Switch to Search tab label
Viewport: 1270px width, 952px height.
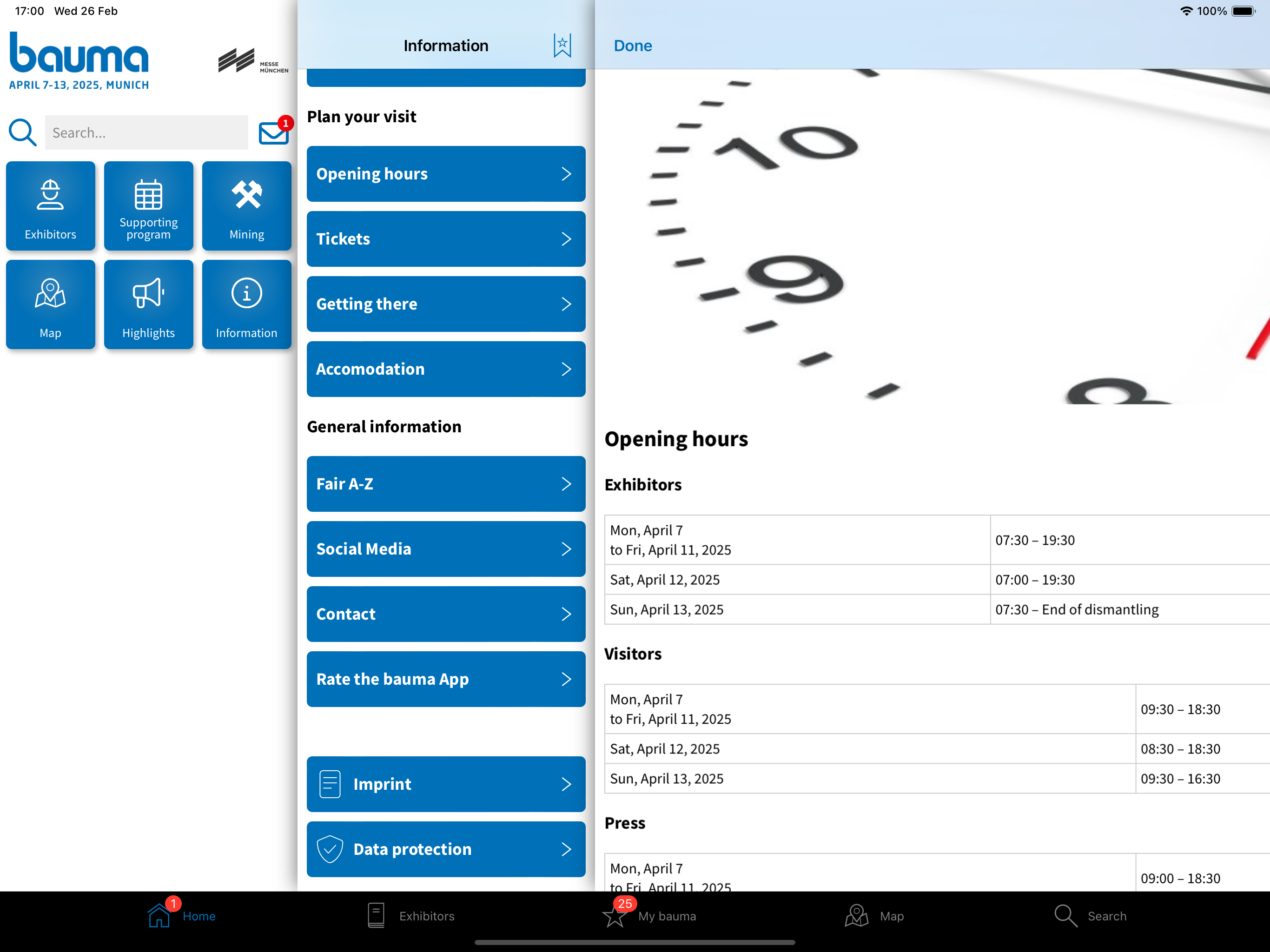[1107, 916]
